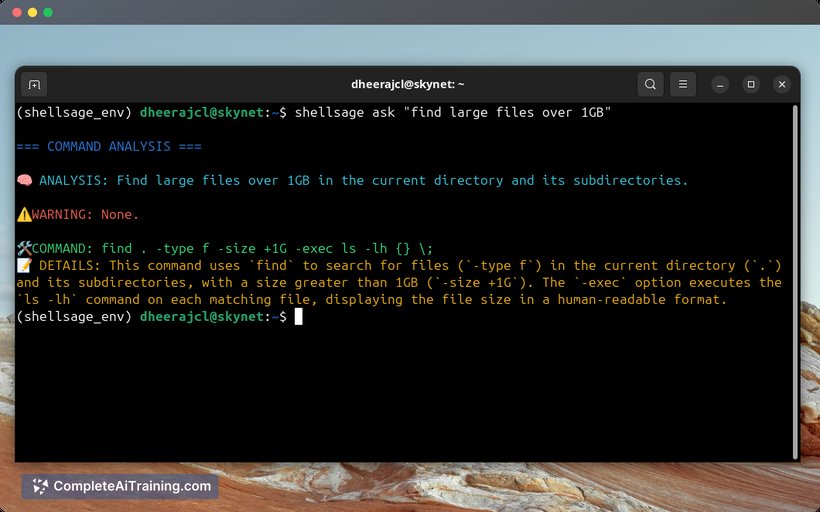Open the terminal hamburger menu
820x512 pixels.
[x=683, y=84]
